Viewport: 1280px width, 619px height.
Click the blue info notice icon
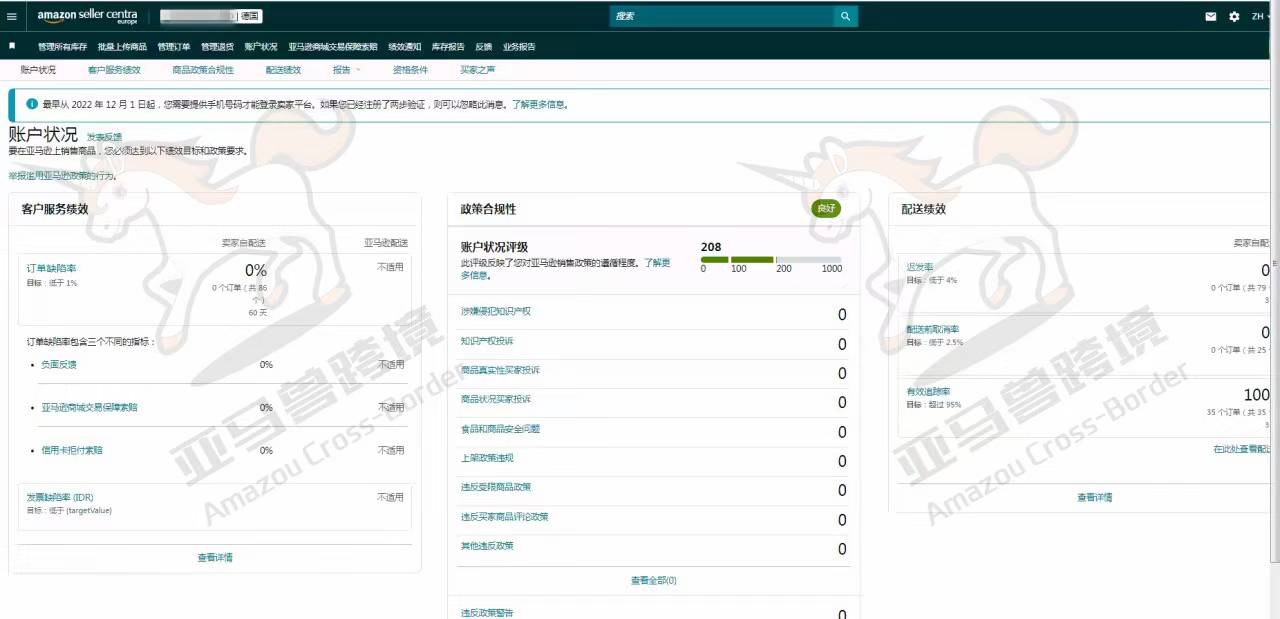pyautogui.click(x=31, y=104)
